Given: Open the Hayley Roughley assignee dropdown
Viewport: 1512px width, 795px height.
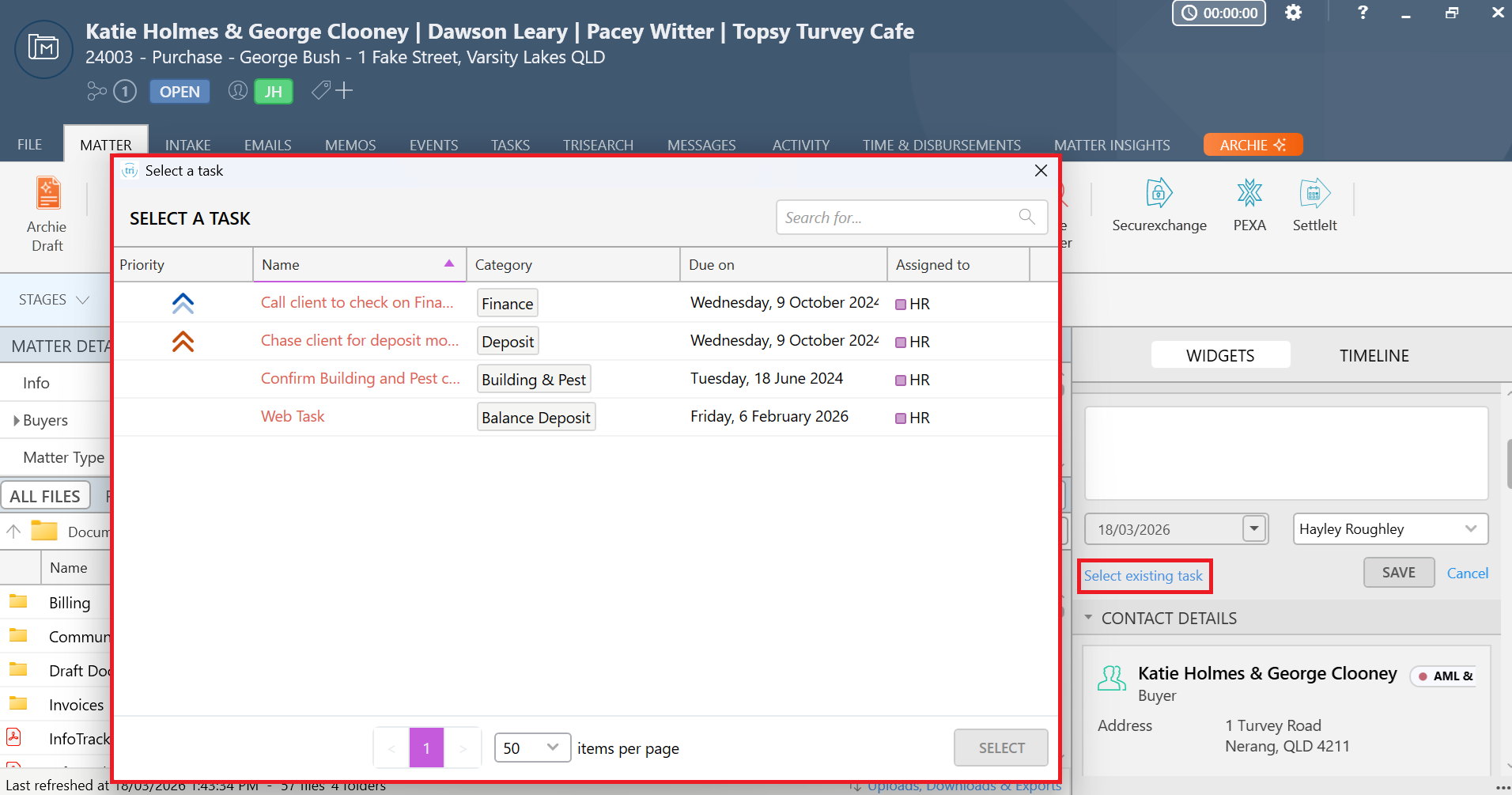Looking at the screenshot, I should [1389, 529].
